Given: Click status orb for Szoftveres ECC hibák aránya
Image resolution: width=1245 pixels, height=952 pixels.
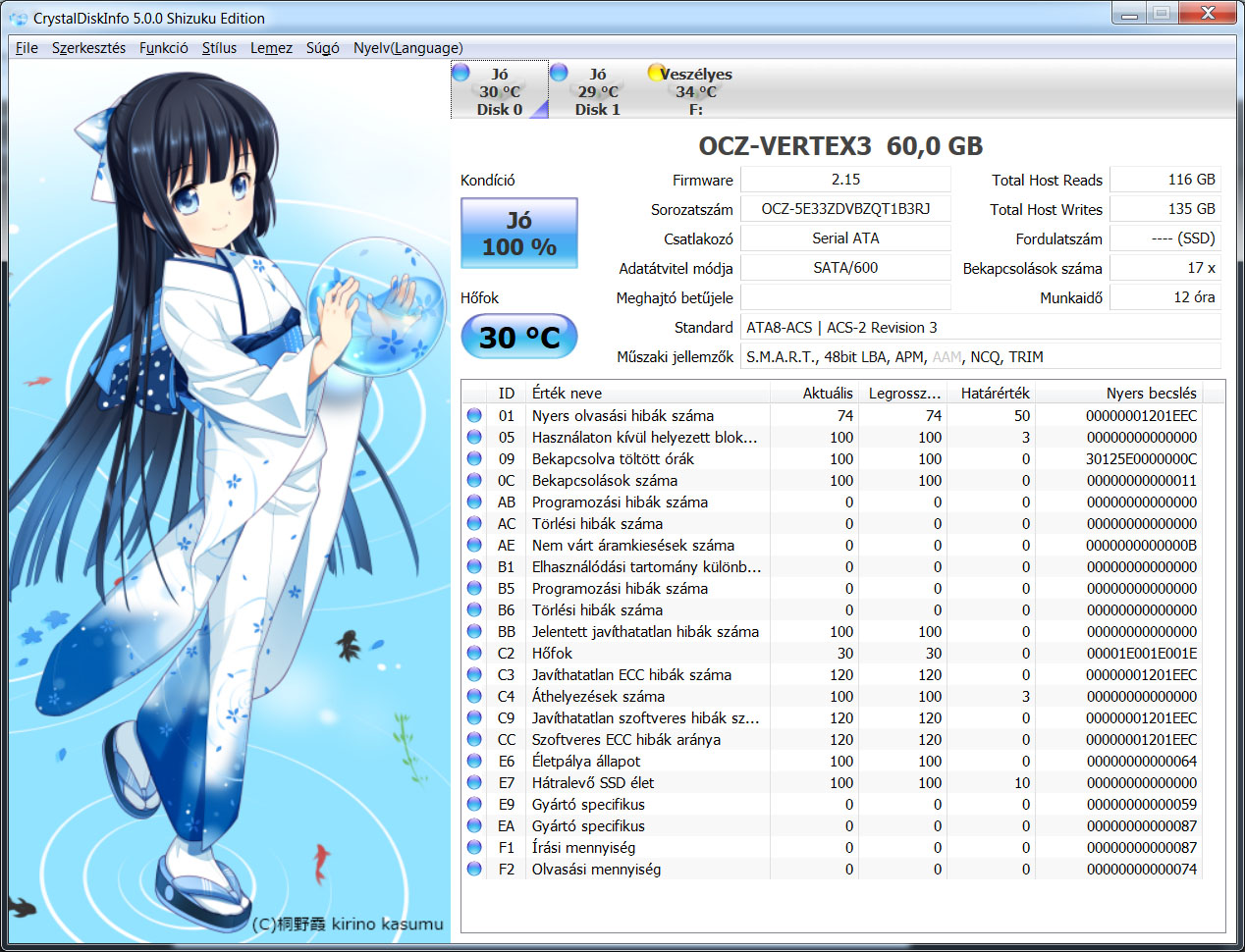Looking at the screenshot, I should pyautogui.click(x=474, y=739).
